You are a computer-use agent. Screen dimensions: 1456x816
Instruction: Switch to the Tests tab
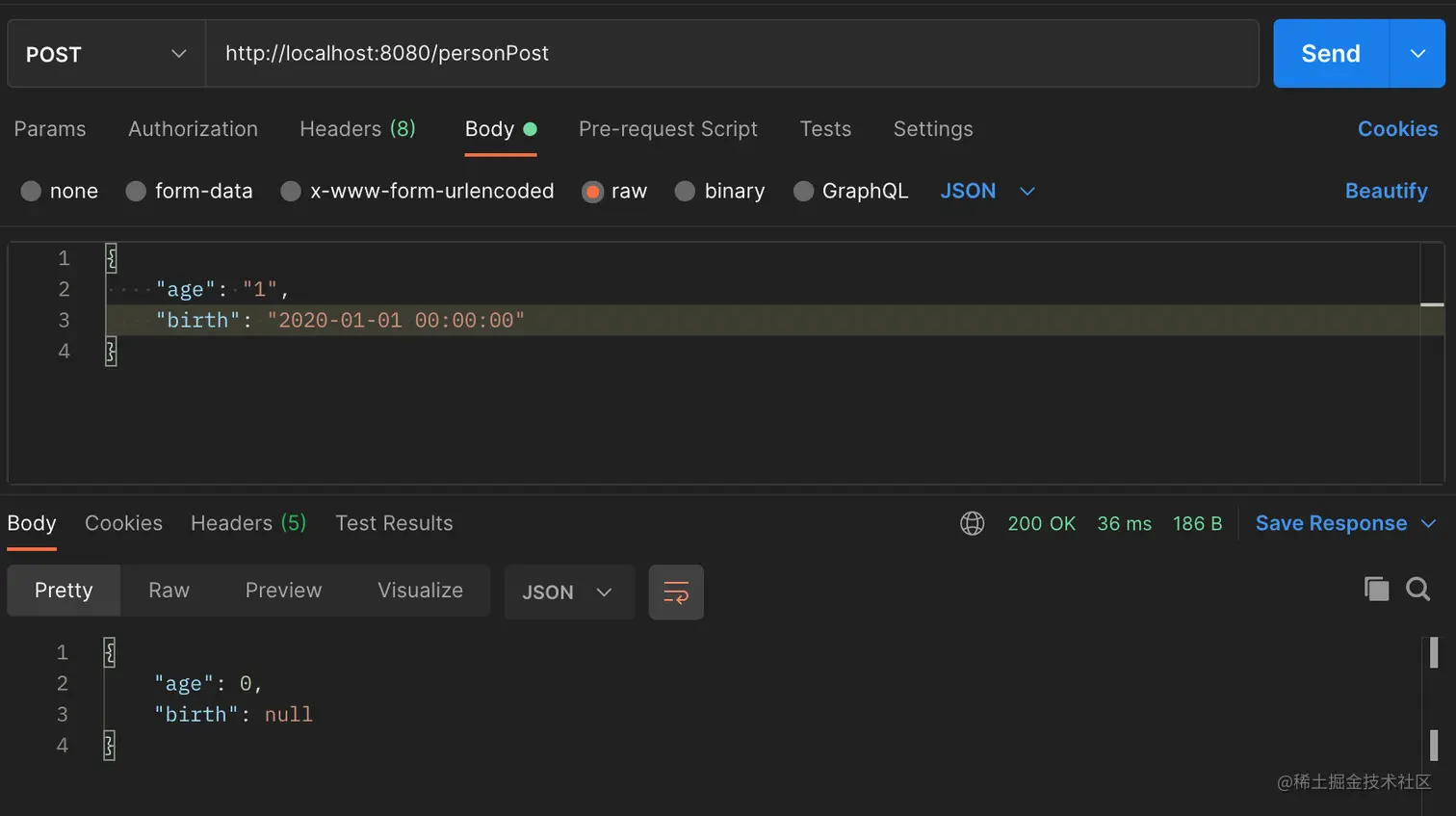pos(825,128)
